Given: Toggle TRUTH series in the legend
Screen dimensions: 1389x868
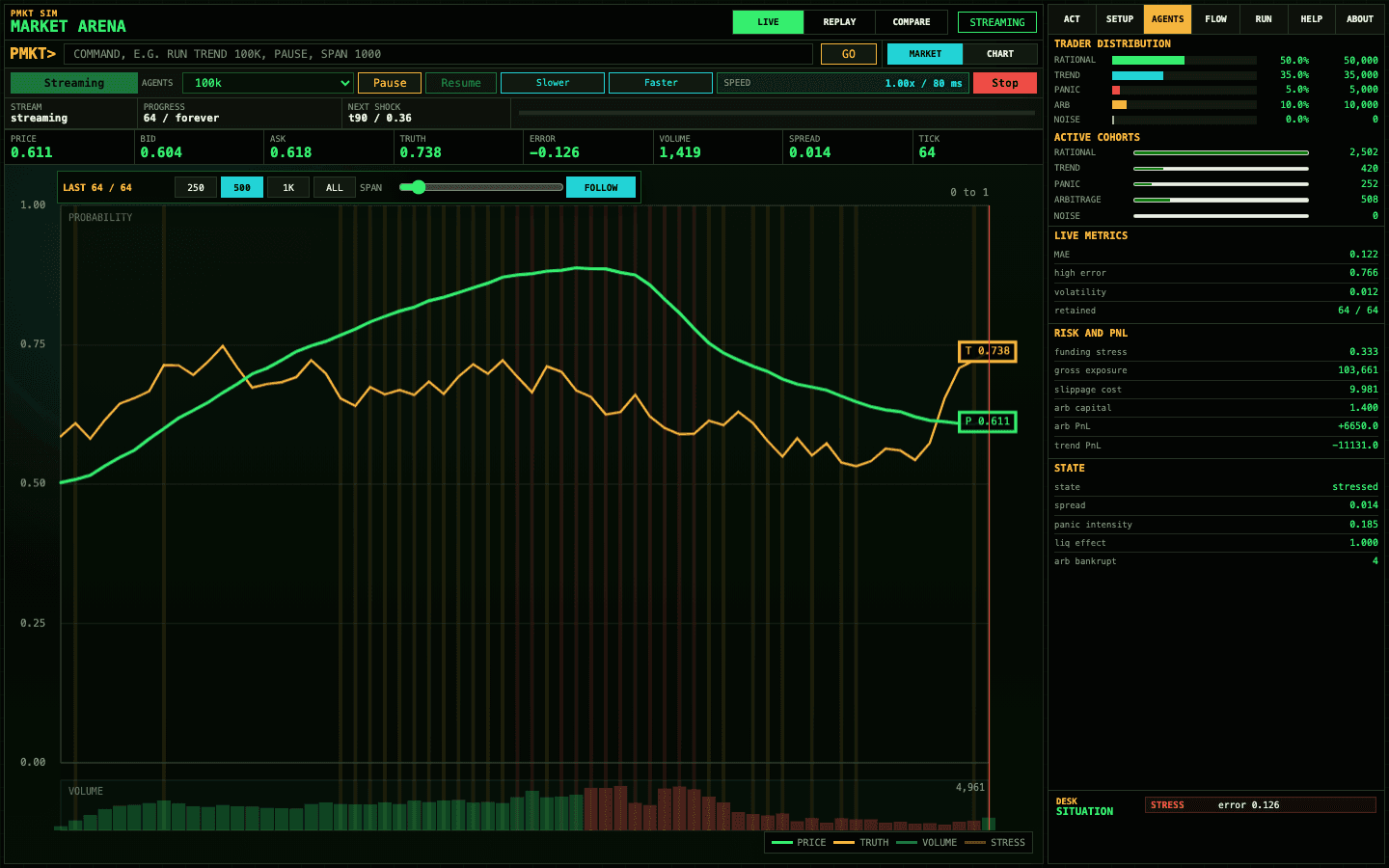Looking at the screenshot, I should tap(861, 843).
